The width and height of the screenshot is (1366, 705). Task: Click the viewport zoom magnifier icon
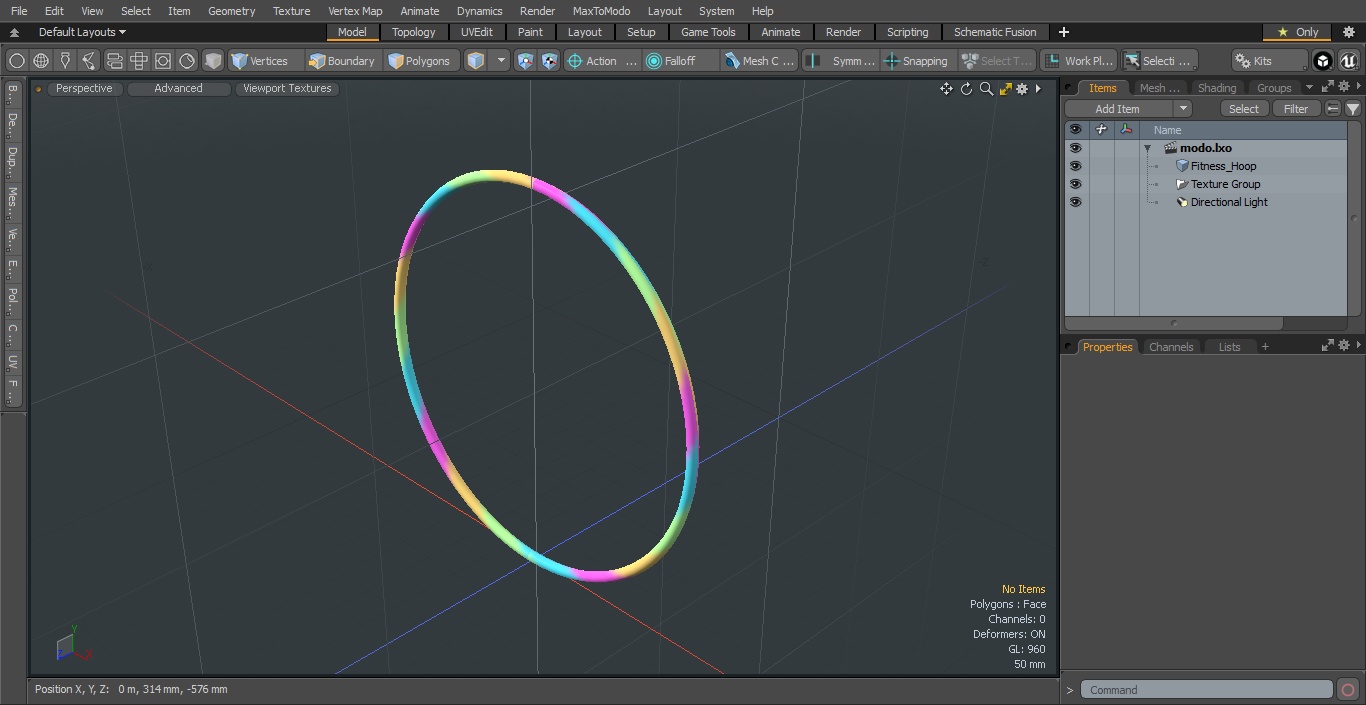pos(986,89)
